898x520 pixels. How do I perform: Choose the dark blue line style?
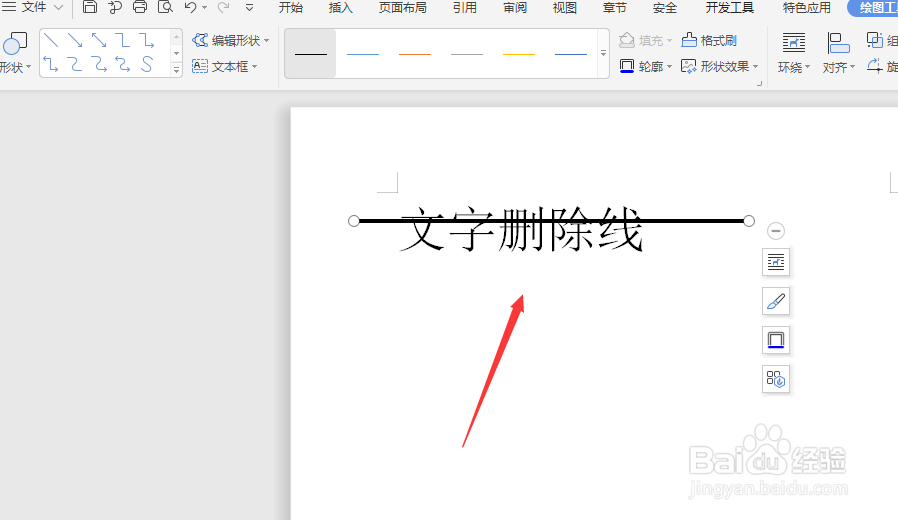(x=571, y=54)
